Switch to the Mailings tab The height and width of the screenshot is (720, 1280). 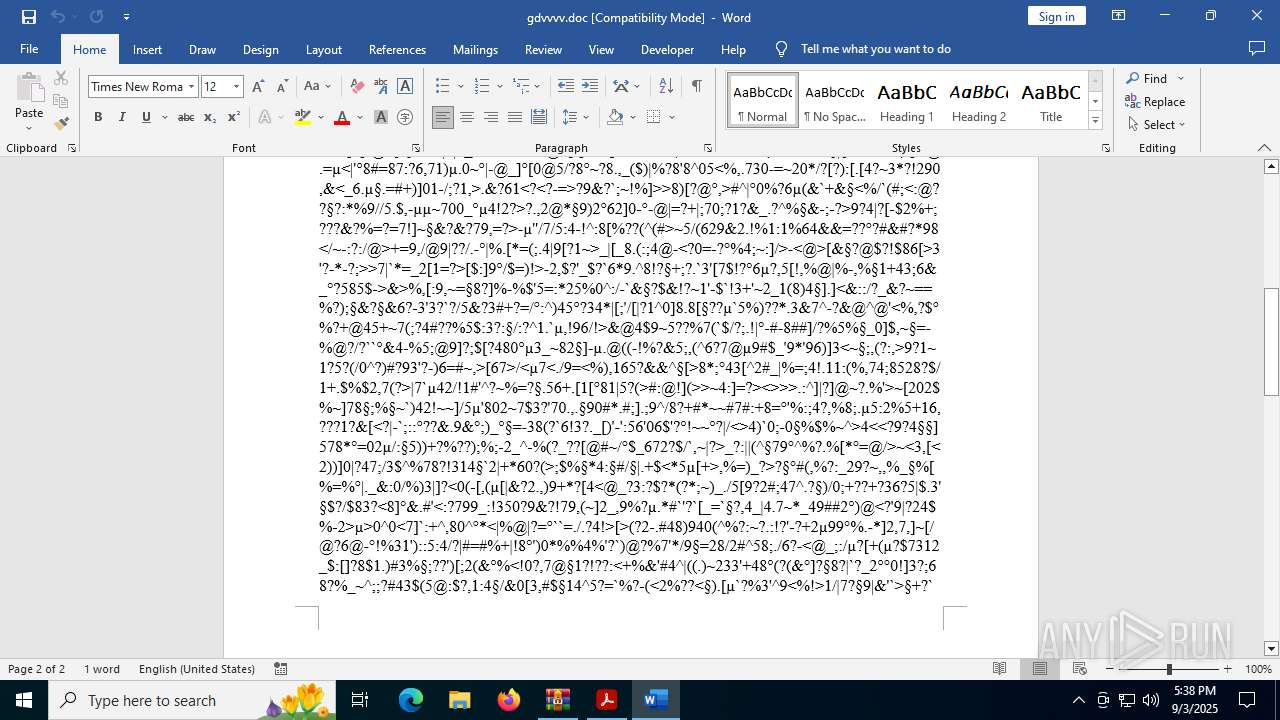click(475, 49)
